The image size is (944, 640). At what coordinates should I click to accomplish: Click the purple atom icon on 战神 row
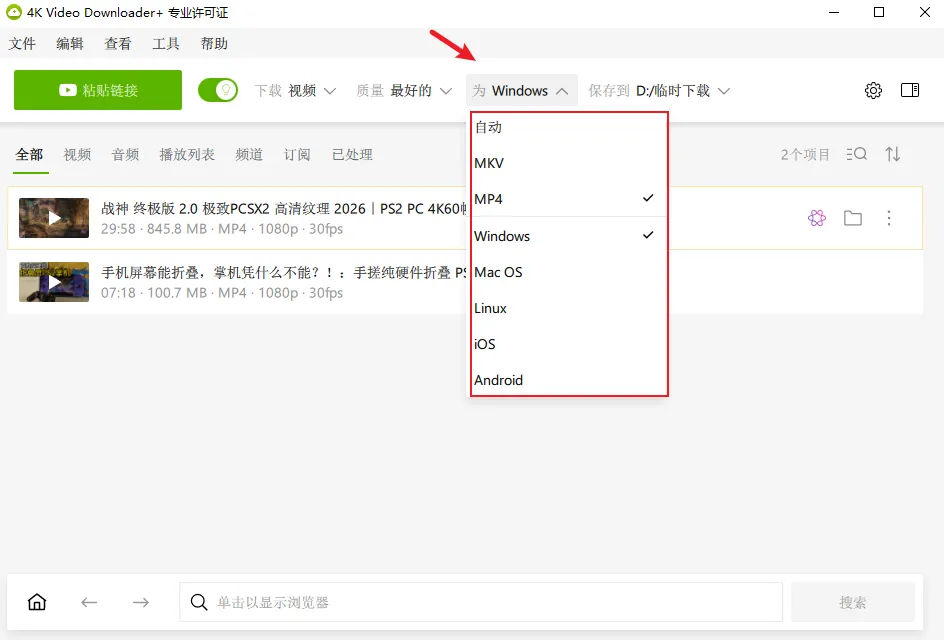(x=817, y=218)
